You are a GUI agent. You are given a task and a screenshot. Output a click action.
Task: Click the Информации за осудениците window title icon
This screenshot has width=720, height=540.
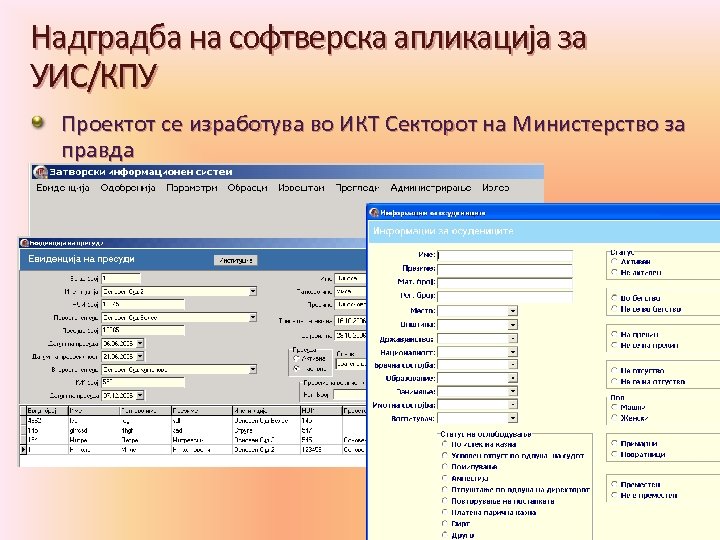374,213
